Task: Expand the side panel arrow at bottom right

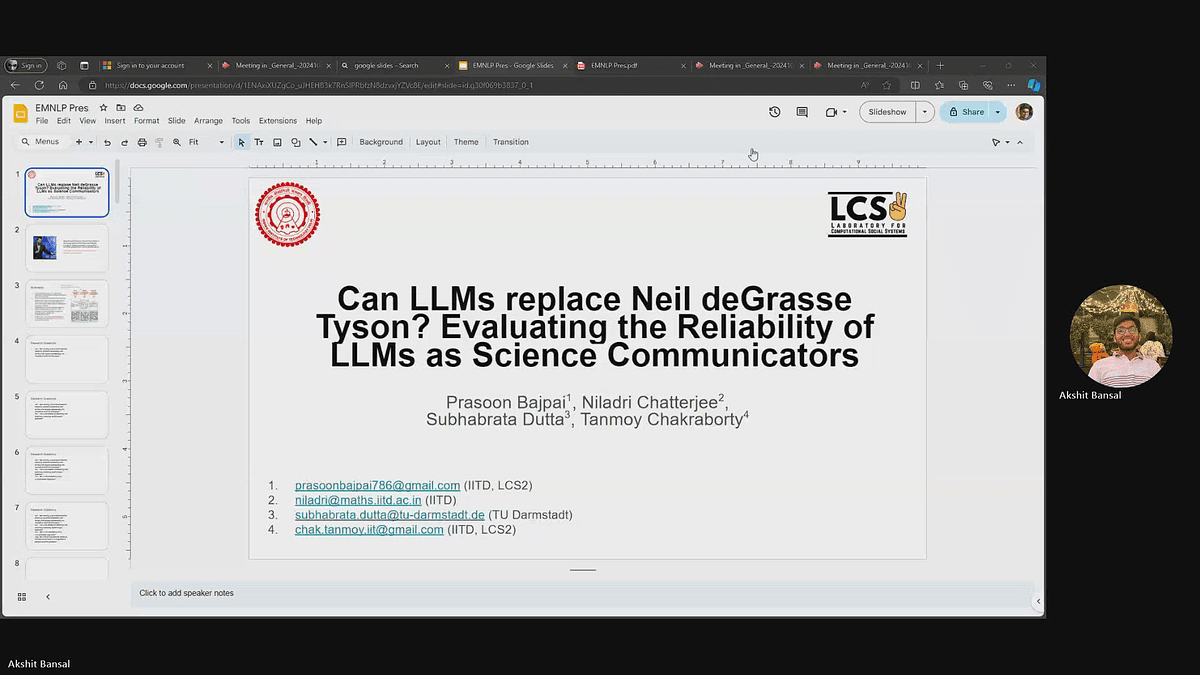Action: click(x=1038, y=601)
